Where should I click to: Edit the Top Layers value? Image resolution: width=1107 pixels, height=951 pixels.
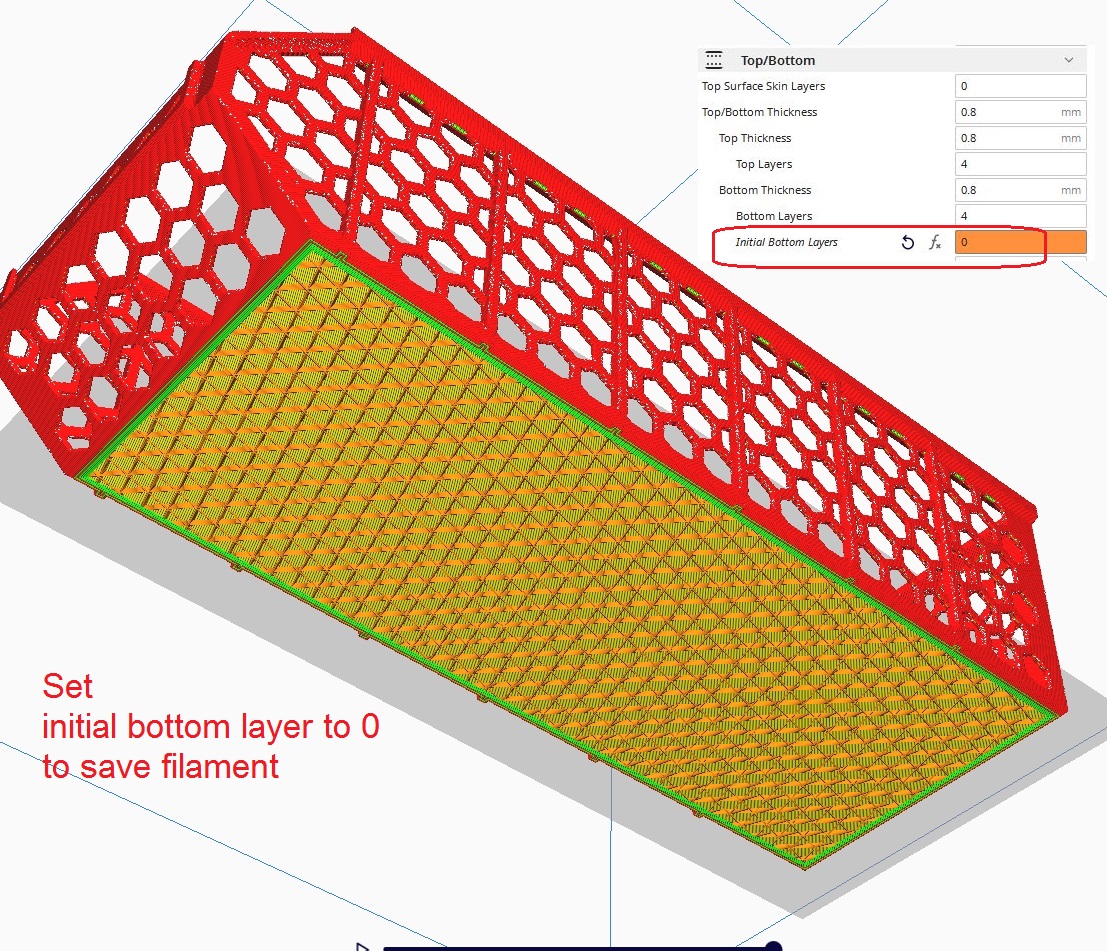point(1020,165)
